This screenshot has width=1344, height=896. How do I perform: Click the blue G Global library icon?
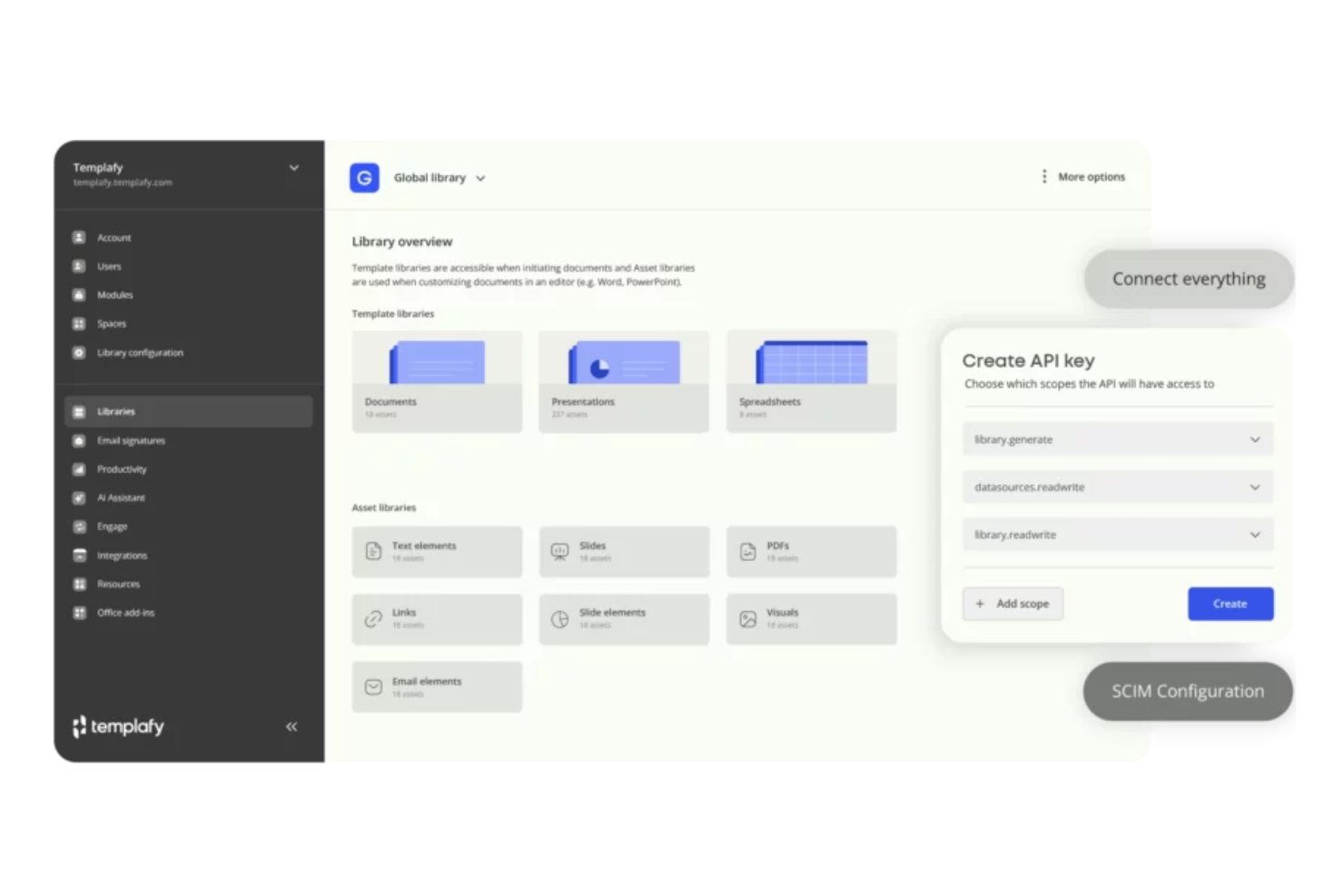coord(364,178)
